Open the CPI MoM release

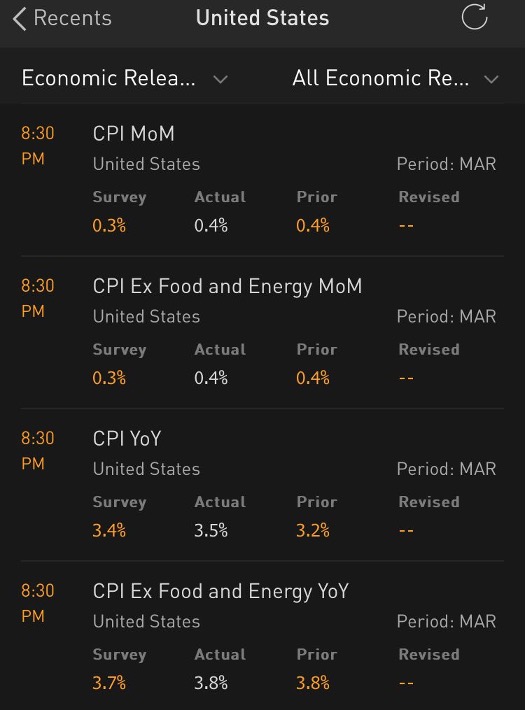(263, 179)
